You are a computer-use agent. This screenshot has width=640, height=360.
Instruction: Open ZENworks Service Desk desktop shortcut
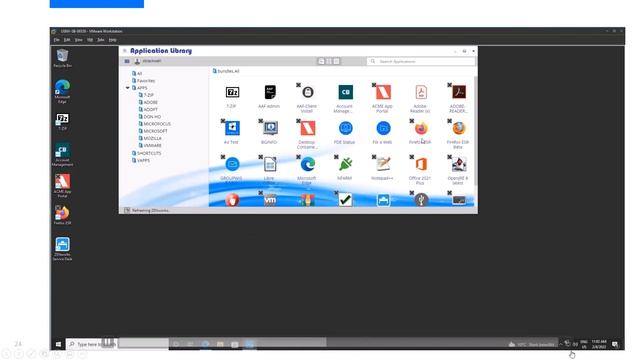pyautogui.click(x=62, y=249)
